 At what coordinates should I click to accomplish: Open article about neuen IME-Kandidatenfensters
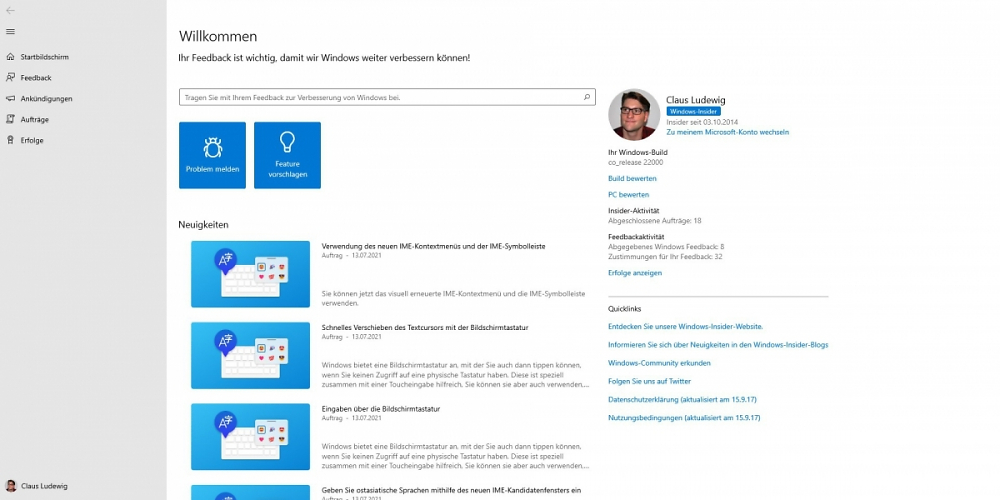click(452, 490)
